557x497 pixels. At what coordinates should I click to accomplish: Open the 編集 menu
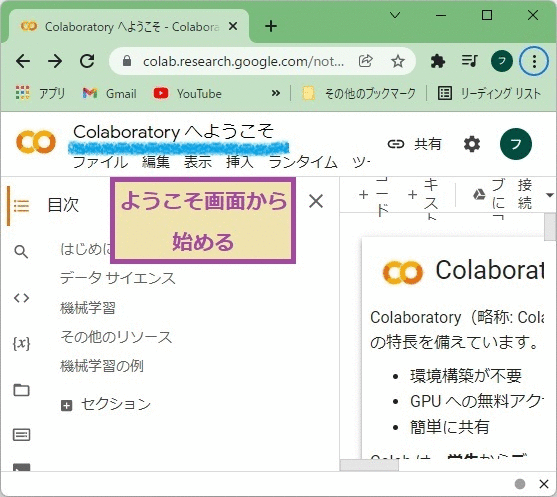(156, 162)
